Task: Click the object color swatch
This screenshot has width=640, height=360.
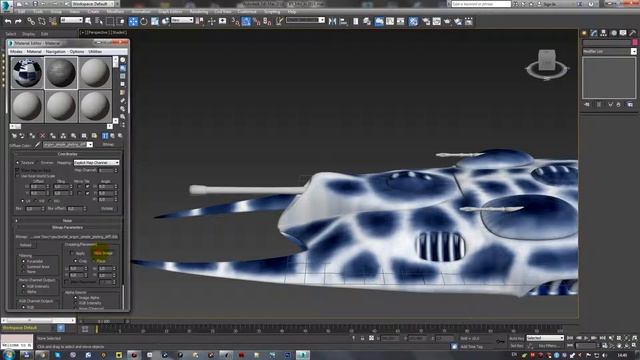Action: point(635,42)
